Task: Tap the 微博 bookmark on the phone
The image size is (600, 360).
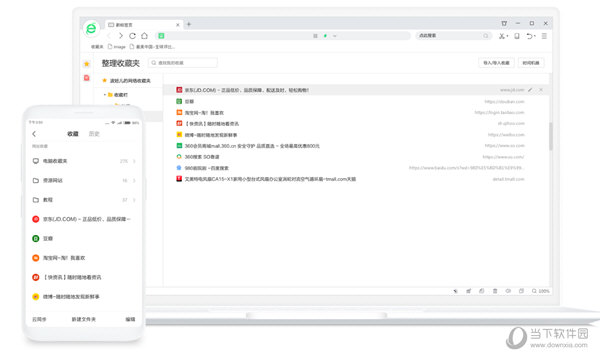Action: [84, 296]
